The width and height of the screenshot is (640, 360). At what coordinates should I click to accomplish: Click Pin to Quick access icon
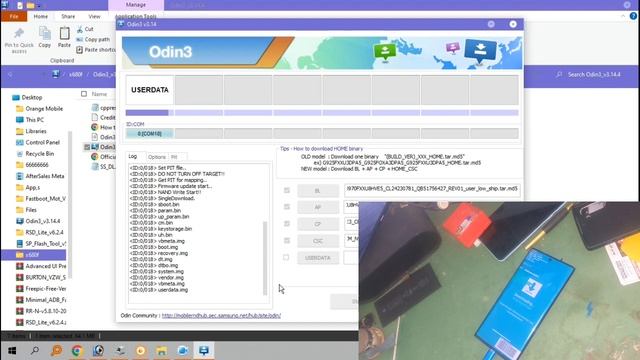coord(19,33)
